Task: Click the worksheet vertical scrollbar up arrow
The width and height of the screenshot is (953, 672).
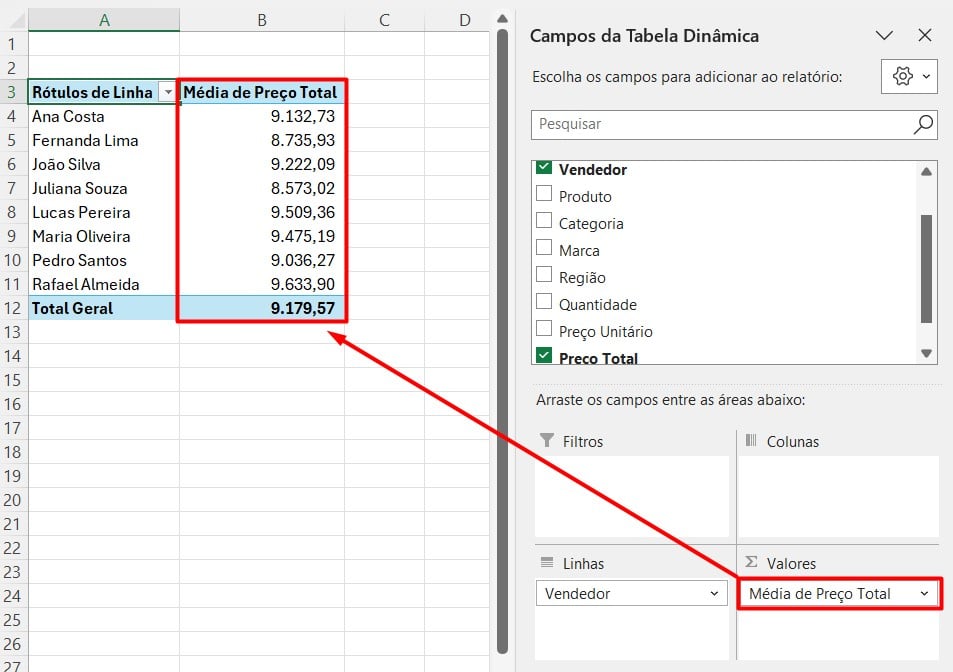Action: point(502,19)
